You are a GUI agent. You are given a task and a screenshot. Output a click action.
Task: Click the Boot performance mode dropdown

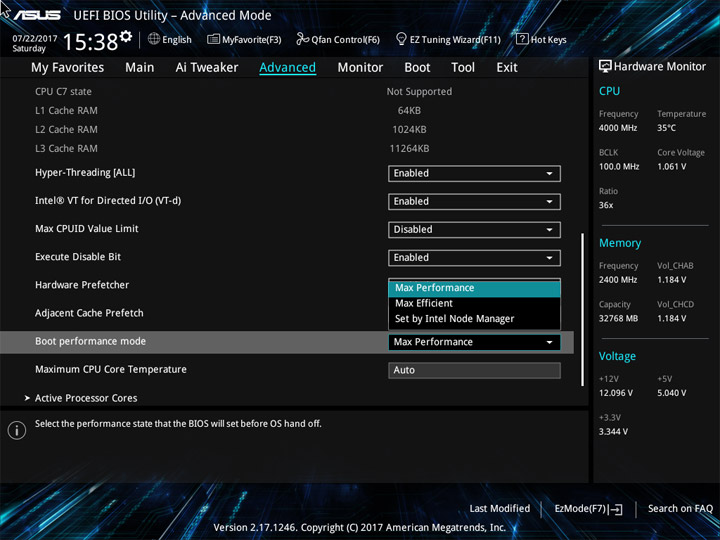pos(474,342)
